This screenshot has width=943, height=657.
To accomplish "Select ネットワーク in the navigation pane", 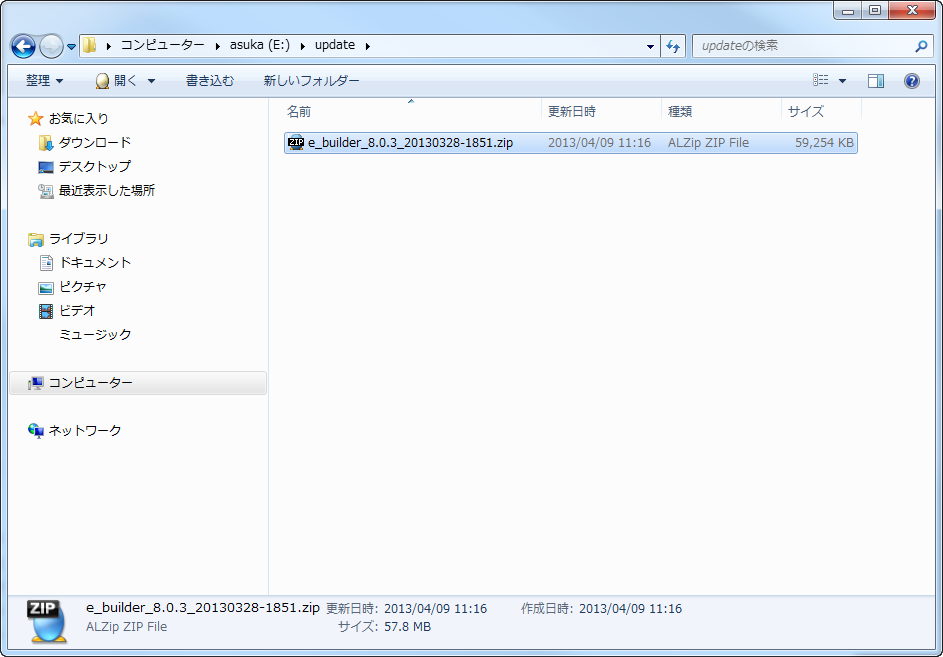I will point(85,431).
